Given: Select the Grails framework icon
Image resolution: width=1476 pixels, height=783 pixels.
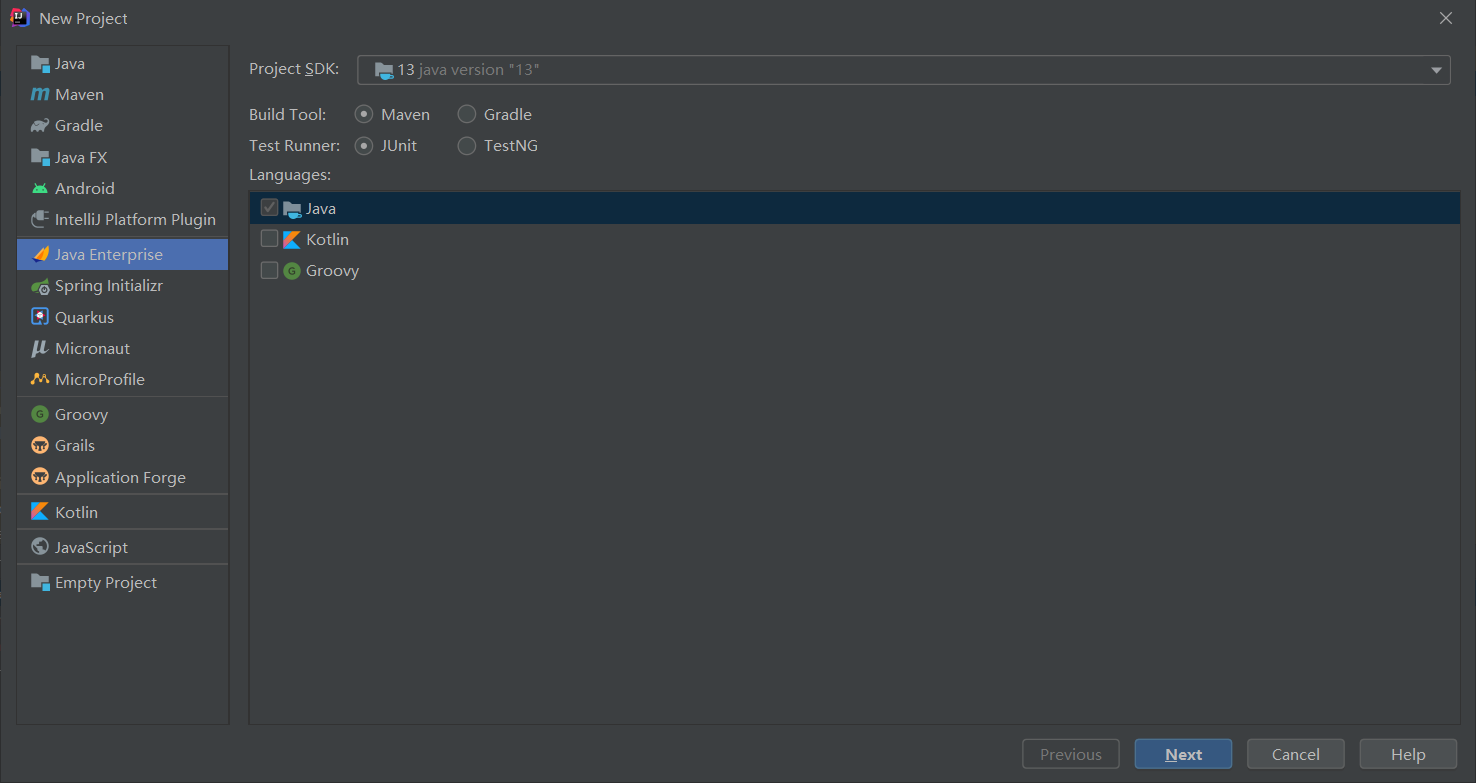Looking at the screenshot, I should 75,445.
